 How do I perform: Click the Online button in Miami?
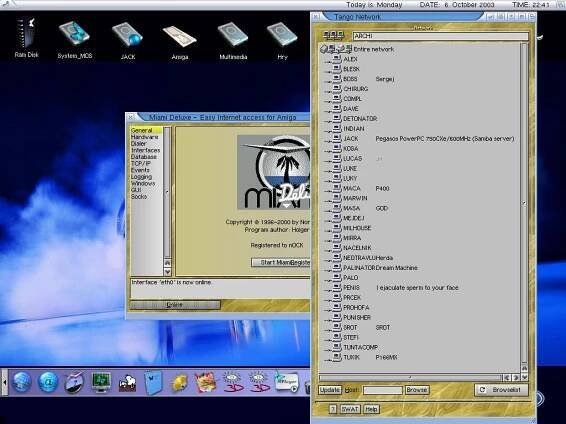[175, 305]
